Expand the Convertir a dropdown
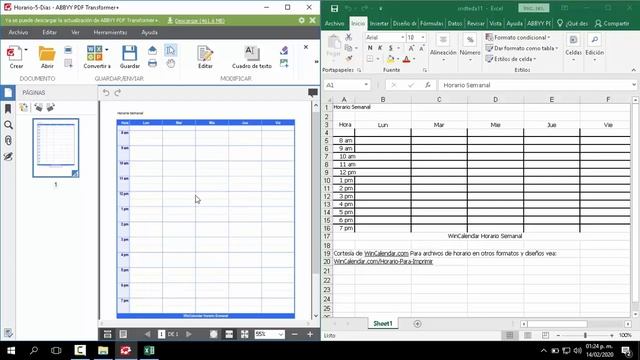Image resolution: width=640 pixels, height=360 pixels. click(x=107, y=50)
